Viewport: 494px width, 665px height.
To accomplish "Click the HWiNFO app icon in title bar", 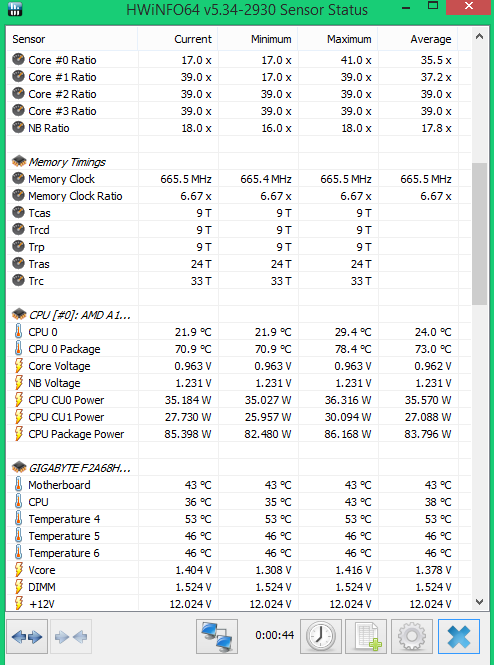I will [x=15, y=9].
